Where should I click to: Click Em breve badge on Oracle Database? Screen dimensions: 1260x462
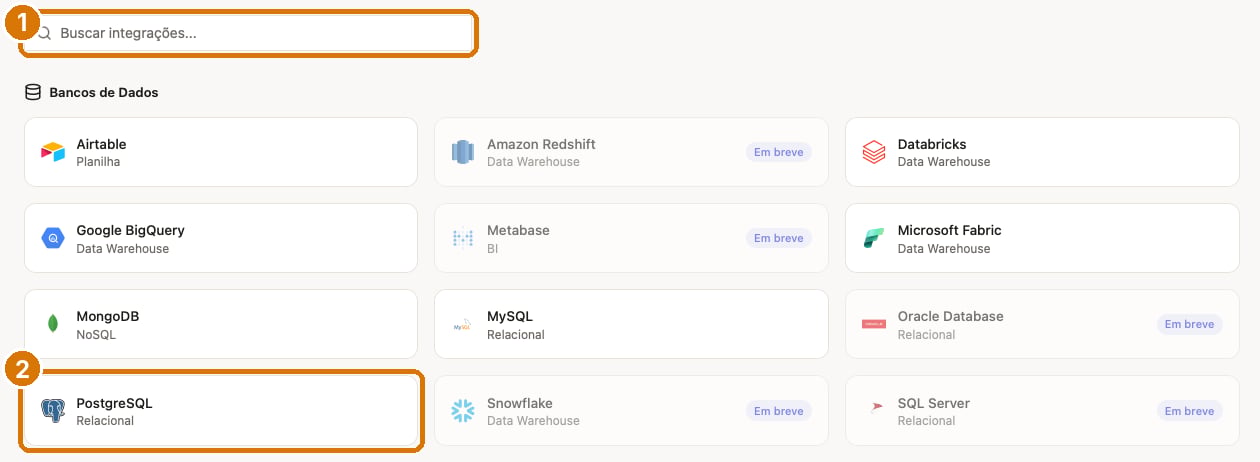click(1191, 324)
